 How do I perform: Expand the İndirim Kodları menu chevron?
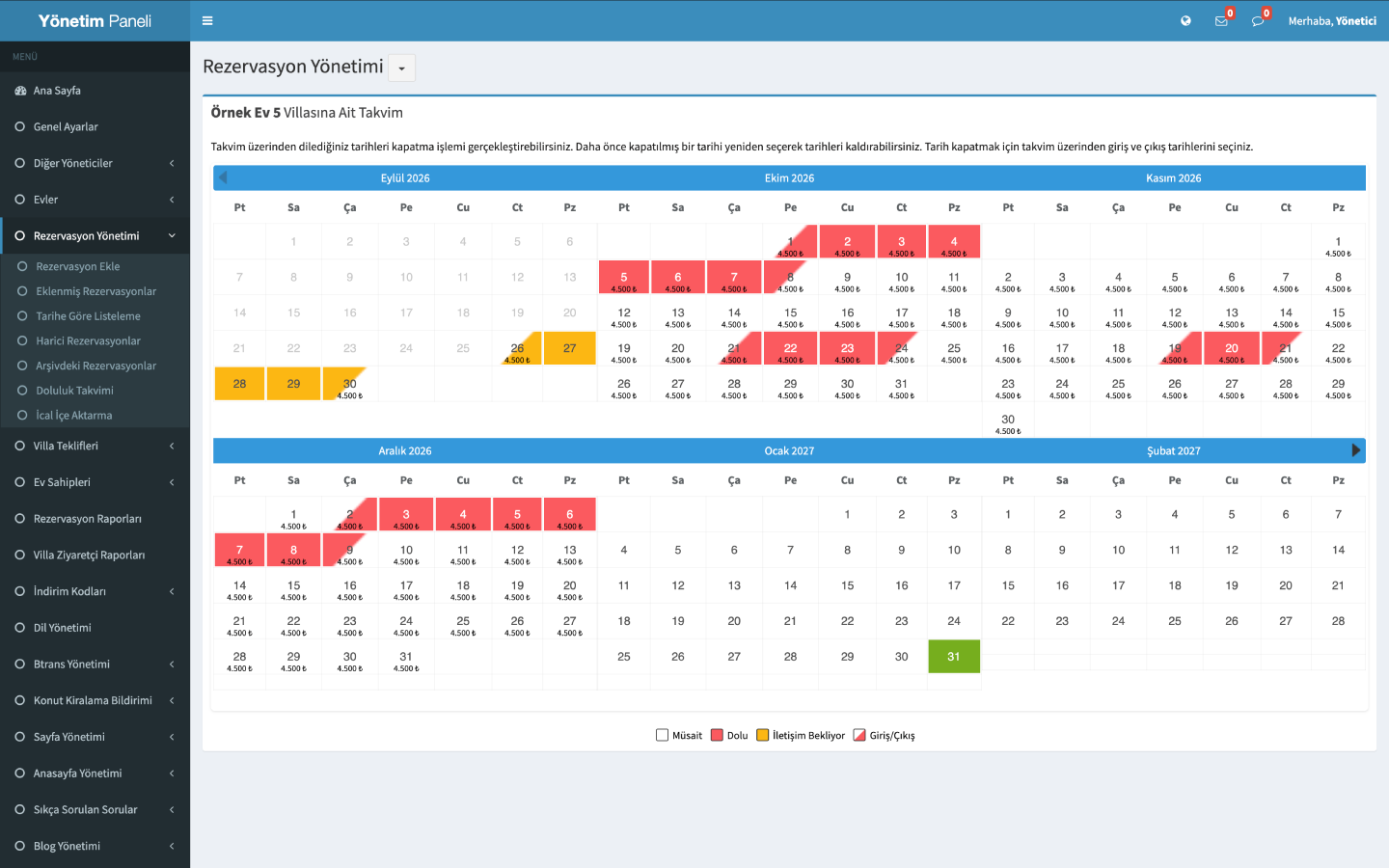(172, 591)
